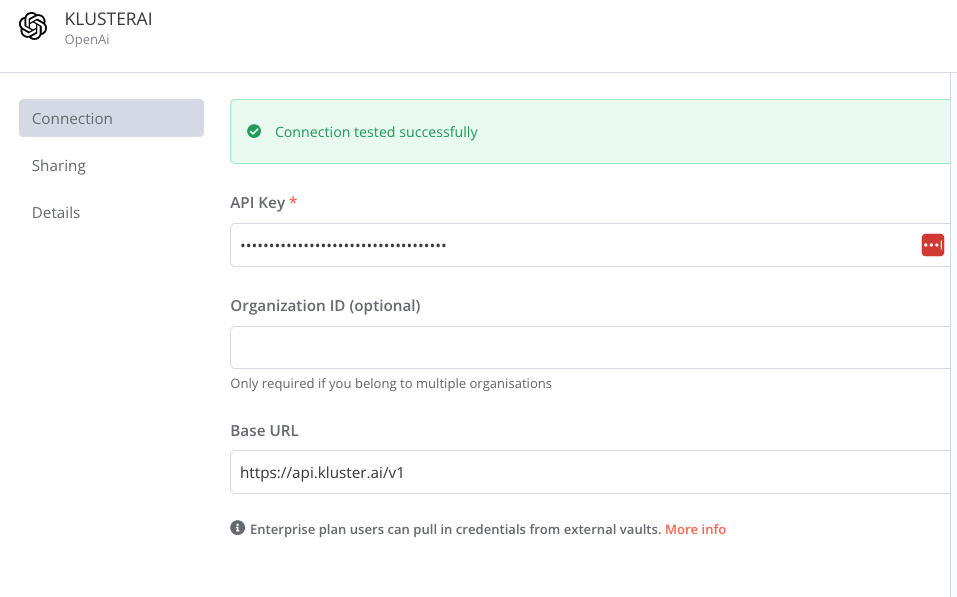The width and height of the screenshot is (957, 597).
Task: Click the required asterisk beside API Key
Action: point(293,200)
